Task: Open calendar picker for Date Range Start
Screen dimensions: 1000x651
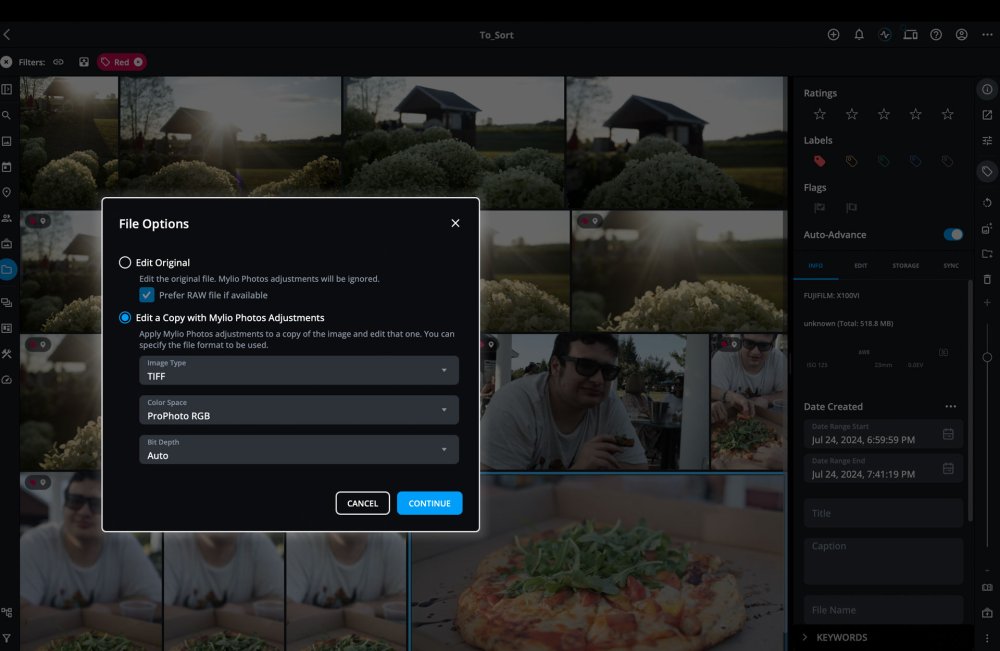Action: [948, 434]
